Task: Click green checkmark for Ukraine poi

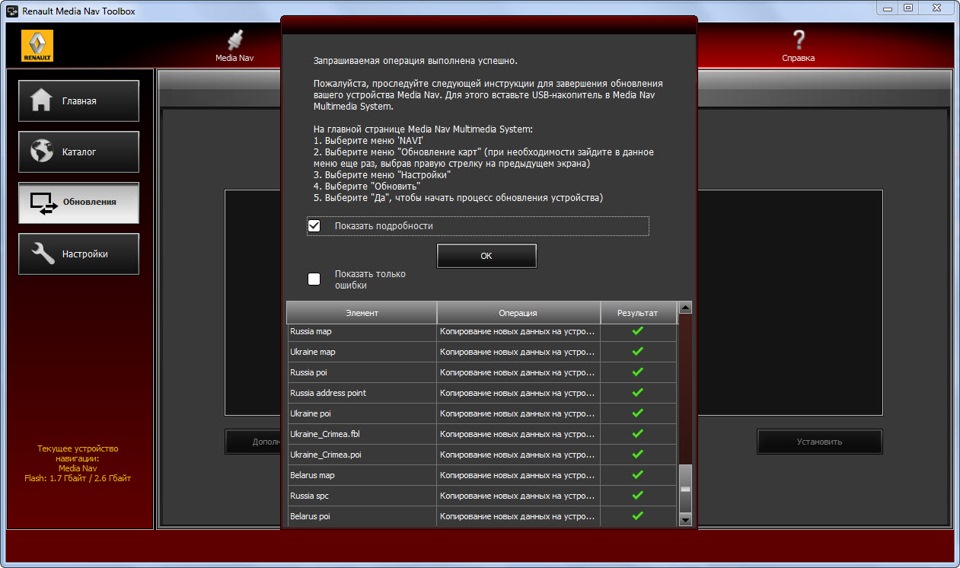Action: 637,413
